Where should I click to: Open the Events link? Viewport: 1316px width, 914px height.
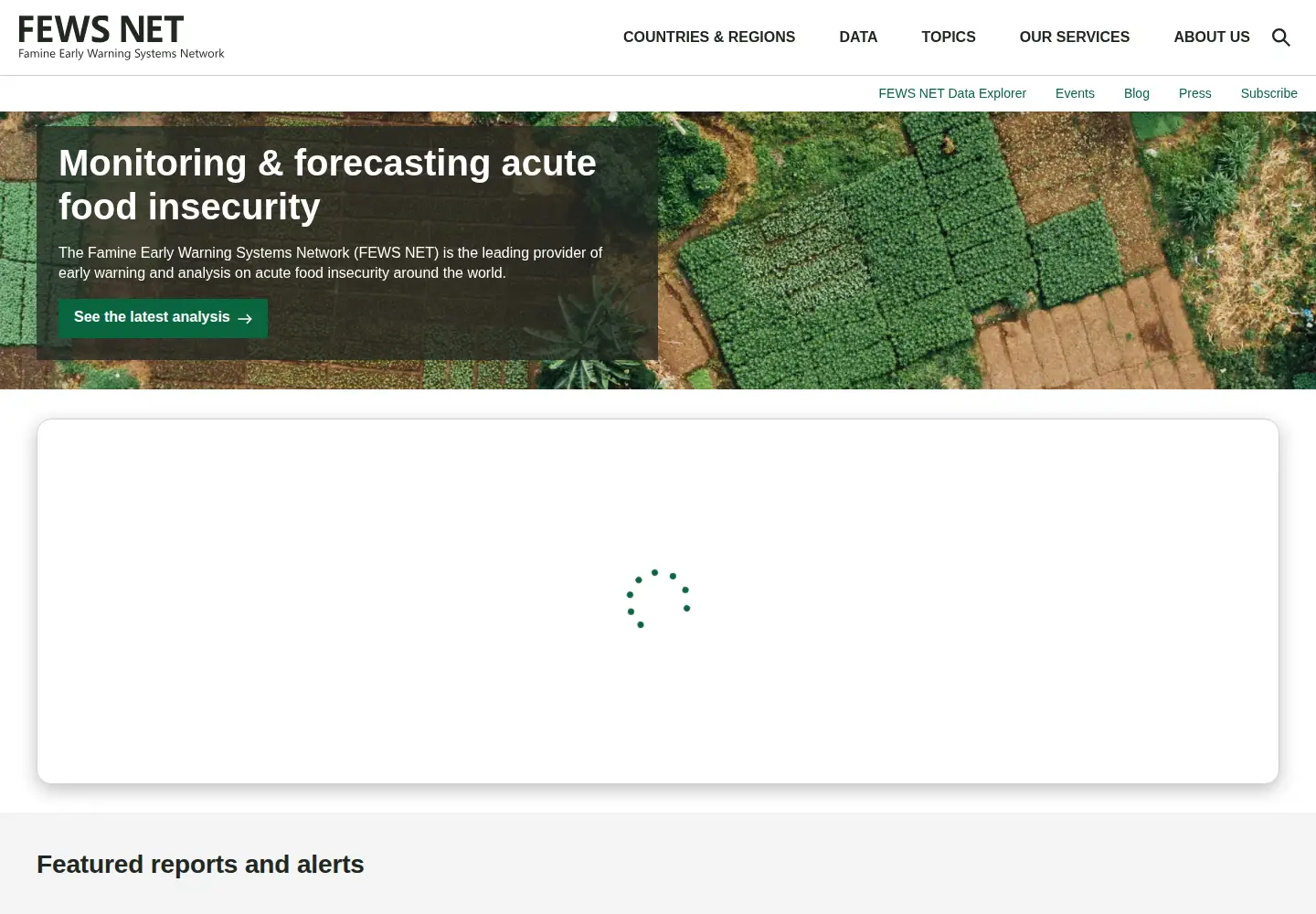tap(1075, 93)
